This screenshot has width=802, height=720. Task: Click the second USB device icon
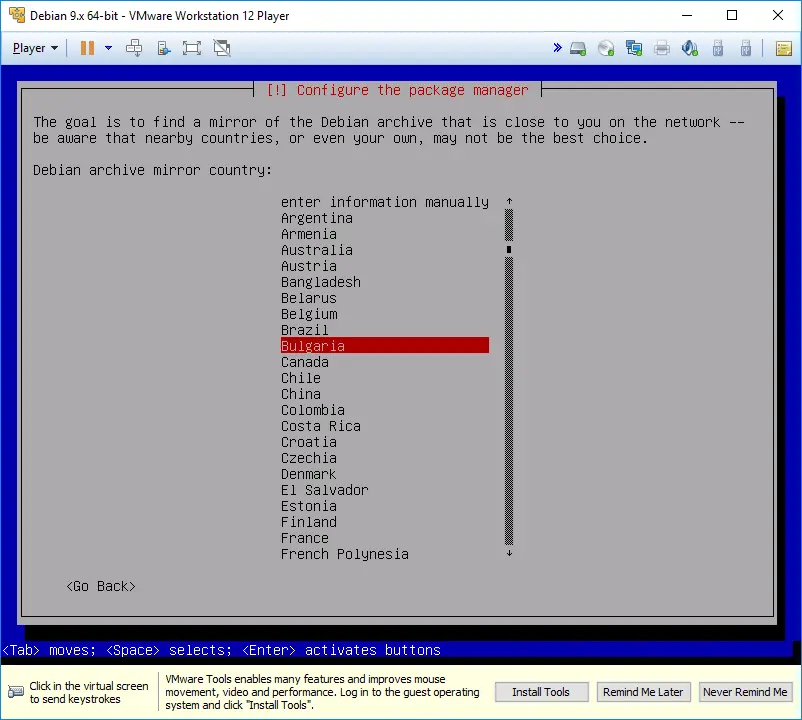click(746, 49)
